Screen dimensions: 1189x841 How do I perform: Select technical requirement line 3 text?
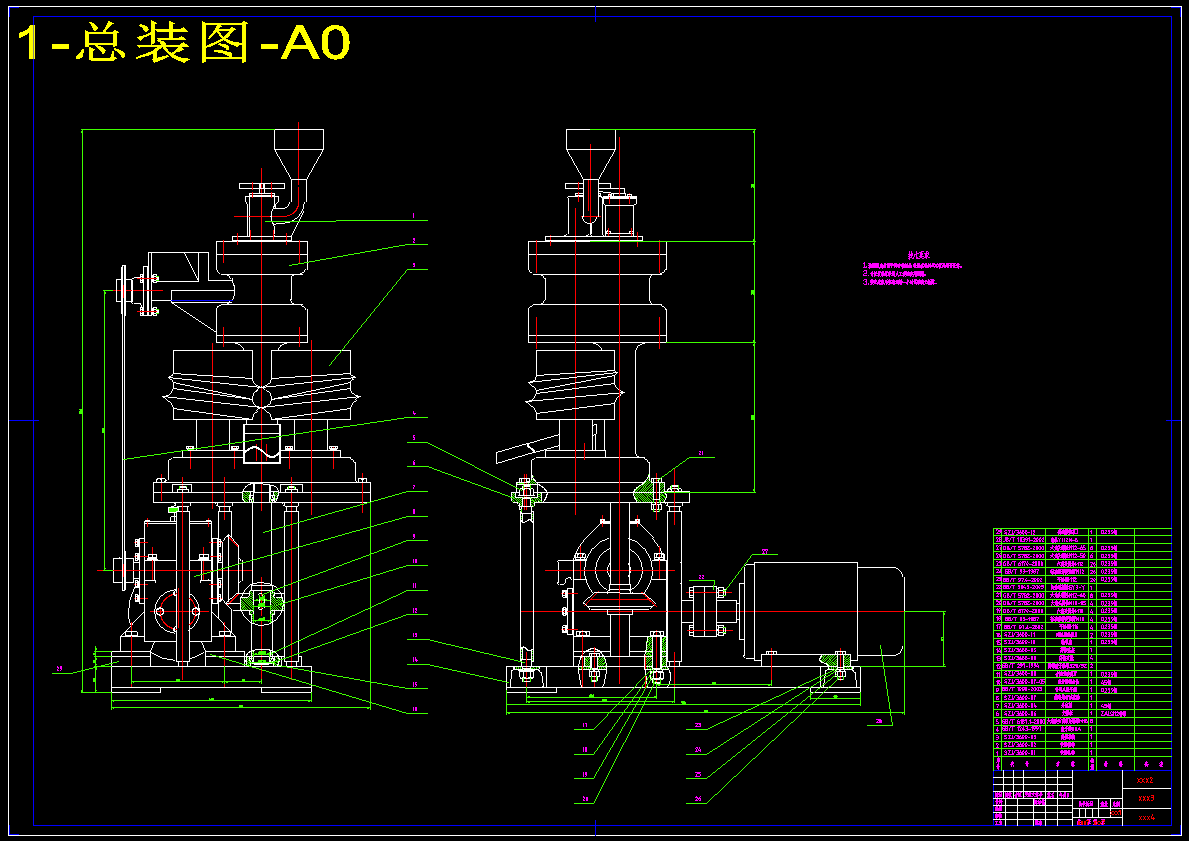pyautogui.click(x=899, y=281)
